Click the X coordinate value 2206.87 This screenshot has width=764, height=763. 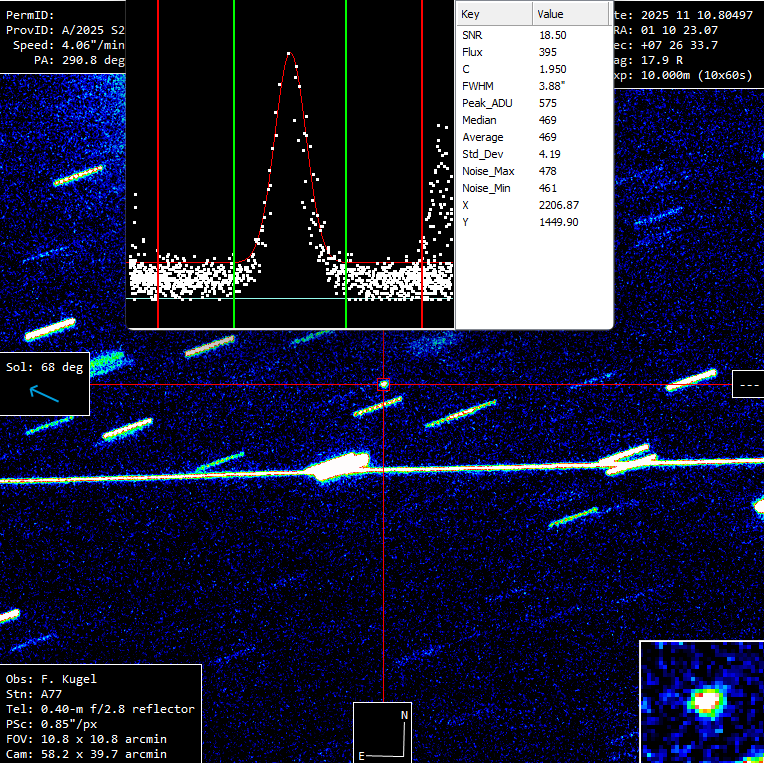pyautogui.click(x=558, y=205)
